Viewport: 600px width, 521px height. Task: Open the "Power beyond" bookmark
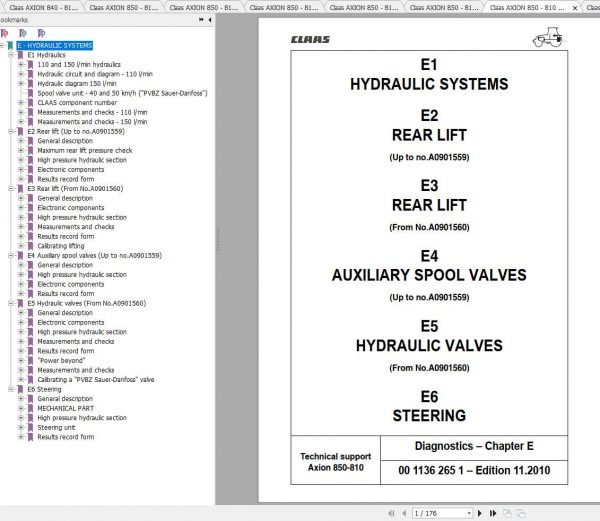[x=61, y=361]
